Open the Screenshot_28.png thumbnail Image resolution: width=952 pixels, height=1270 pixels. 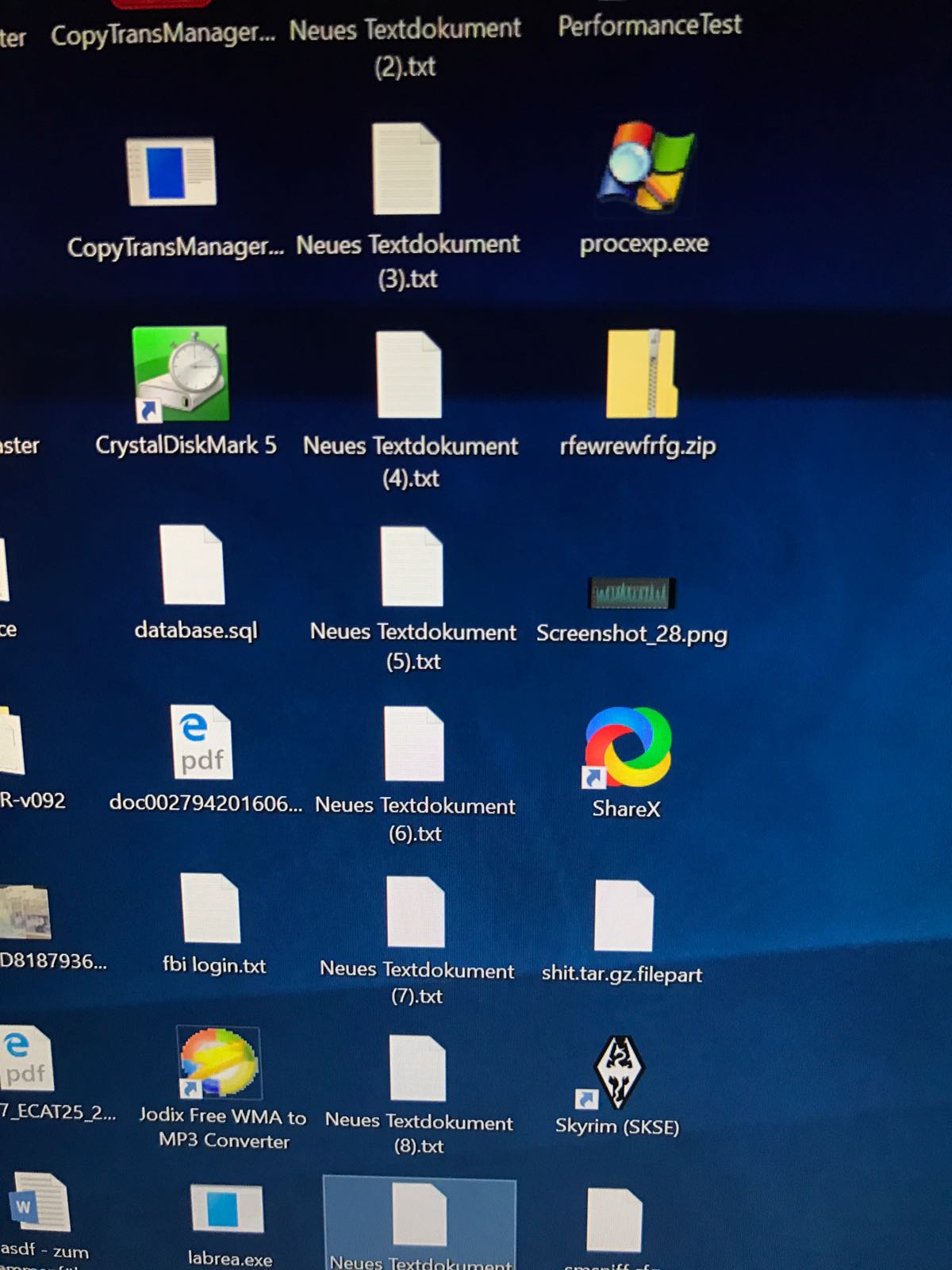click(631, 592)
